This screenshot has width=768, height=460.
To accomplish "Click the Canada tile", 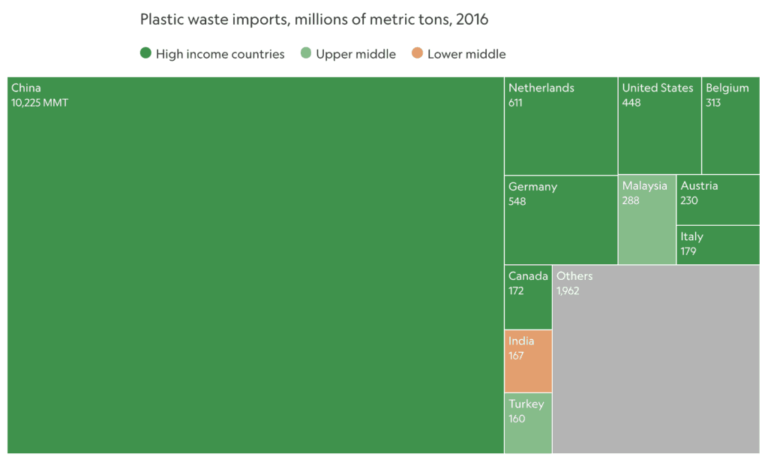I will coord(527,298).
